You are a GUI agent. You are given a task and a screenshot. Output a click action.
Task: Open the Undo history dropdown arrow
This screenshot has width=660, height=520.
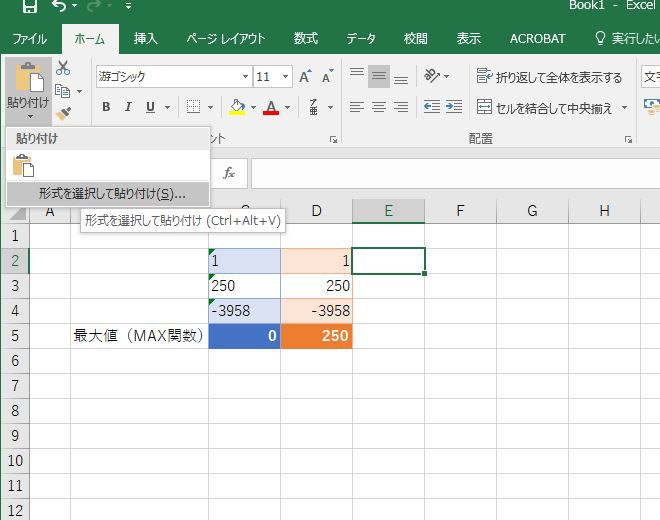click(75, 6)
